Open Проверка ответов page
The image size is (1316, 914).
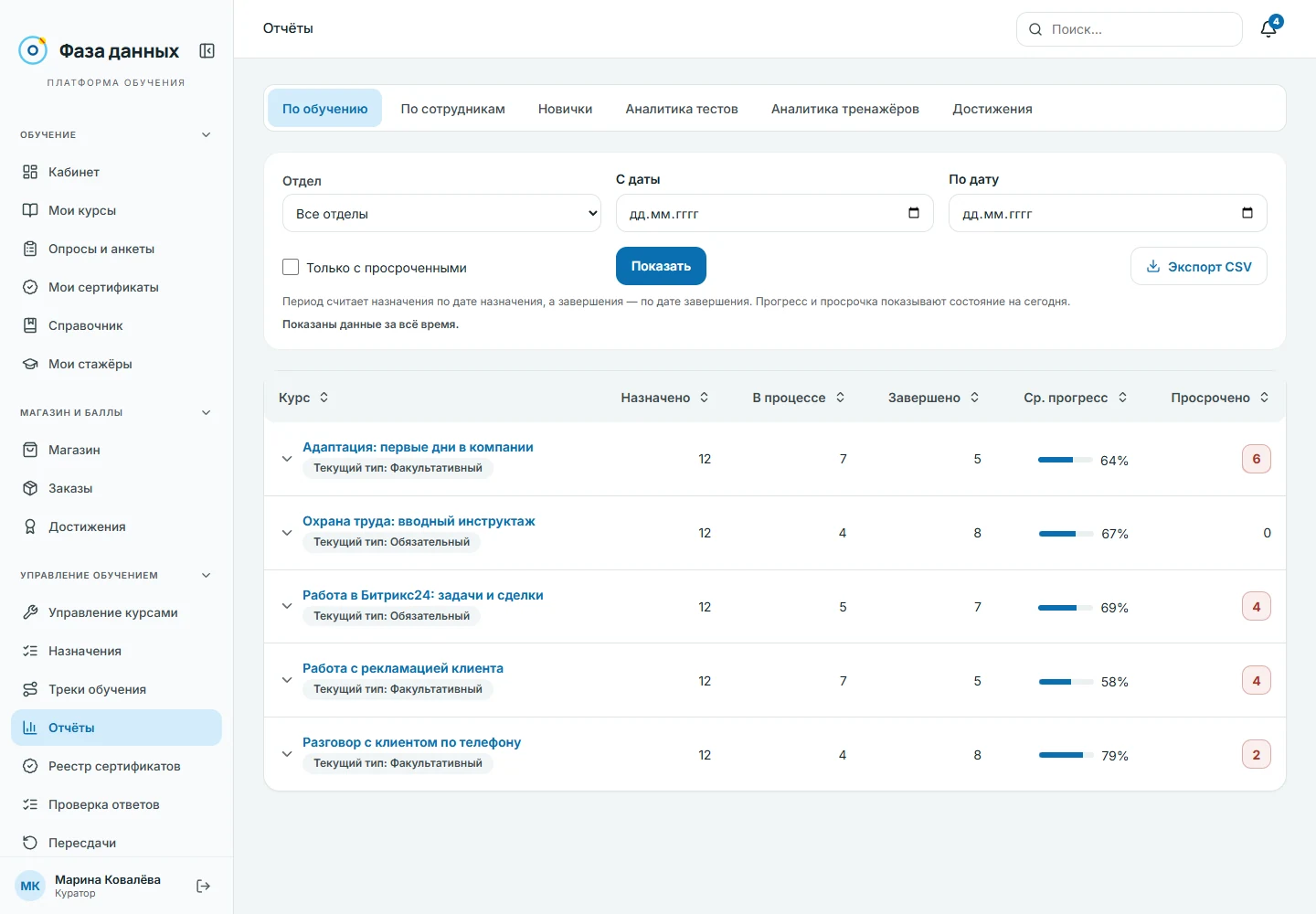[x=116, y=804]
